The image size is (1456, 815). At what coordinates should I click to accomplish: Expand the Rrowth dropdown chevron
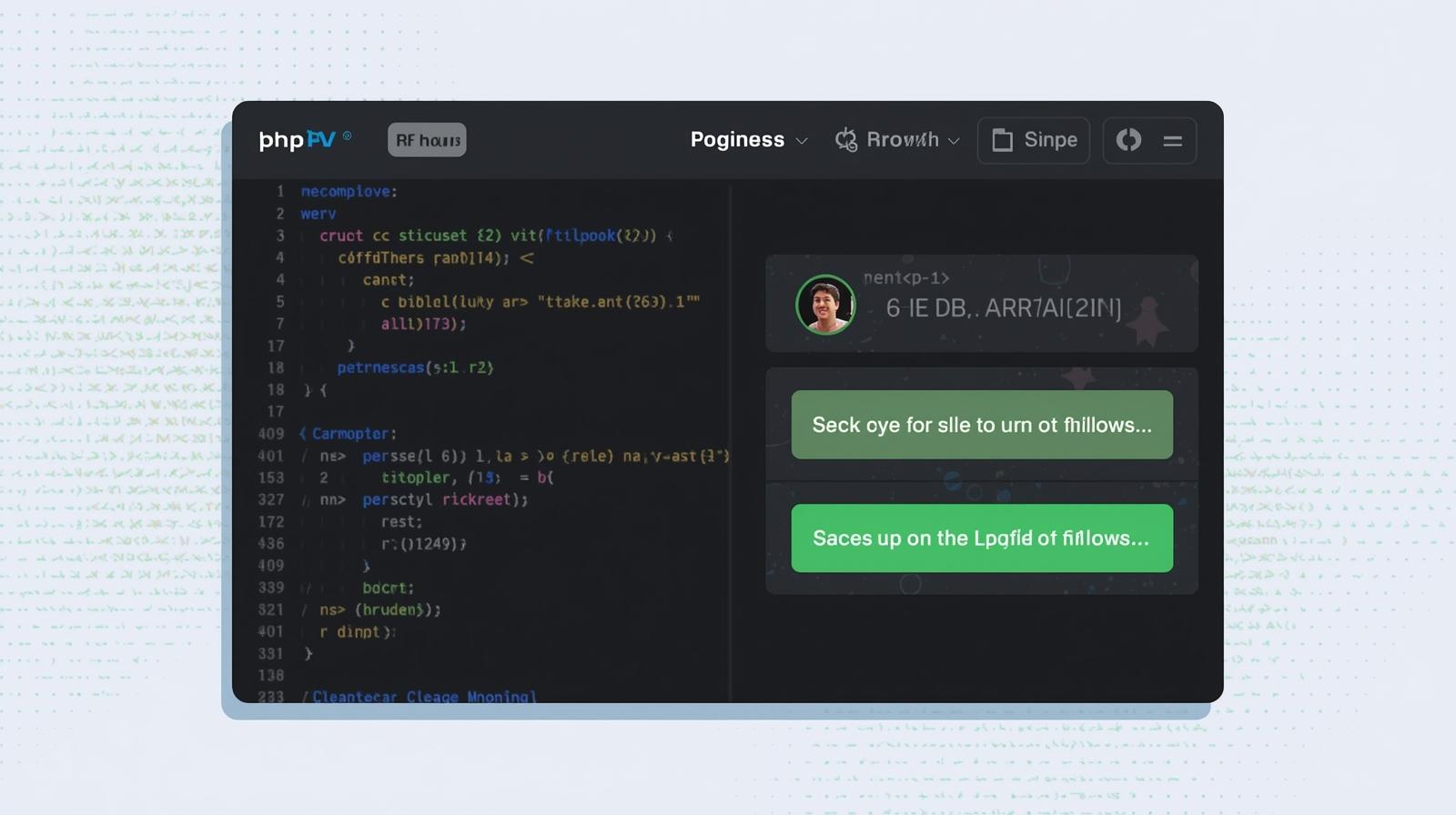pos(954,141)
